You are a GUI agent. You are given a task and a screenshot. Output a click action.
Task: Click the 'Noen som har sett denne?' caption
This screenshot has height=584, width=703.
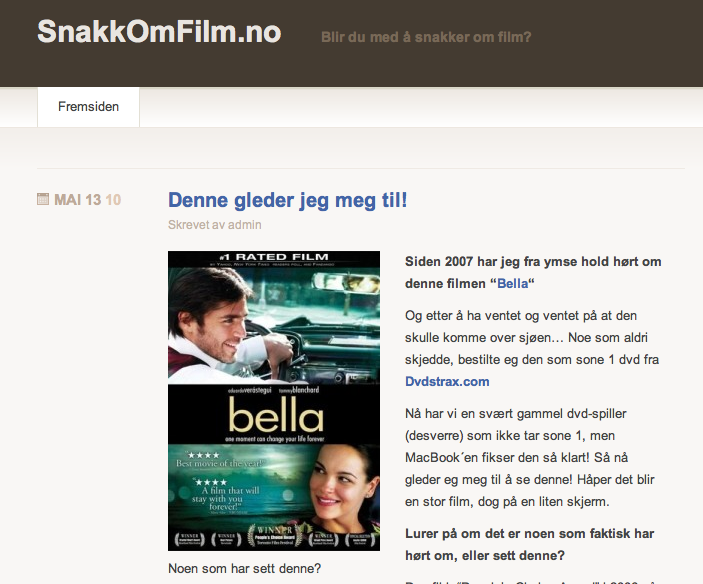coord(244,568)
